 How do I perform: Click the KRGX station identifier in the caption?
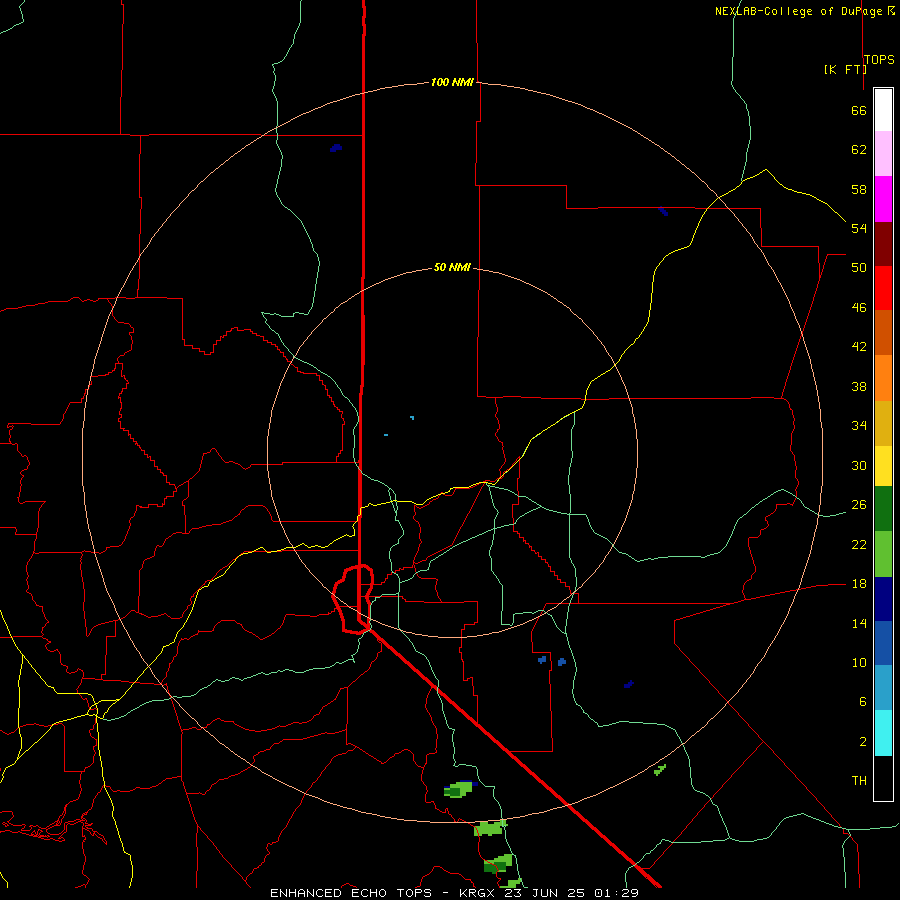tap(478, 893)
